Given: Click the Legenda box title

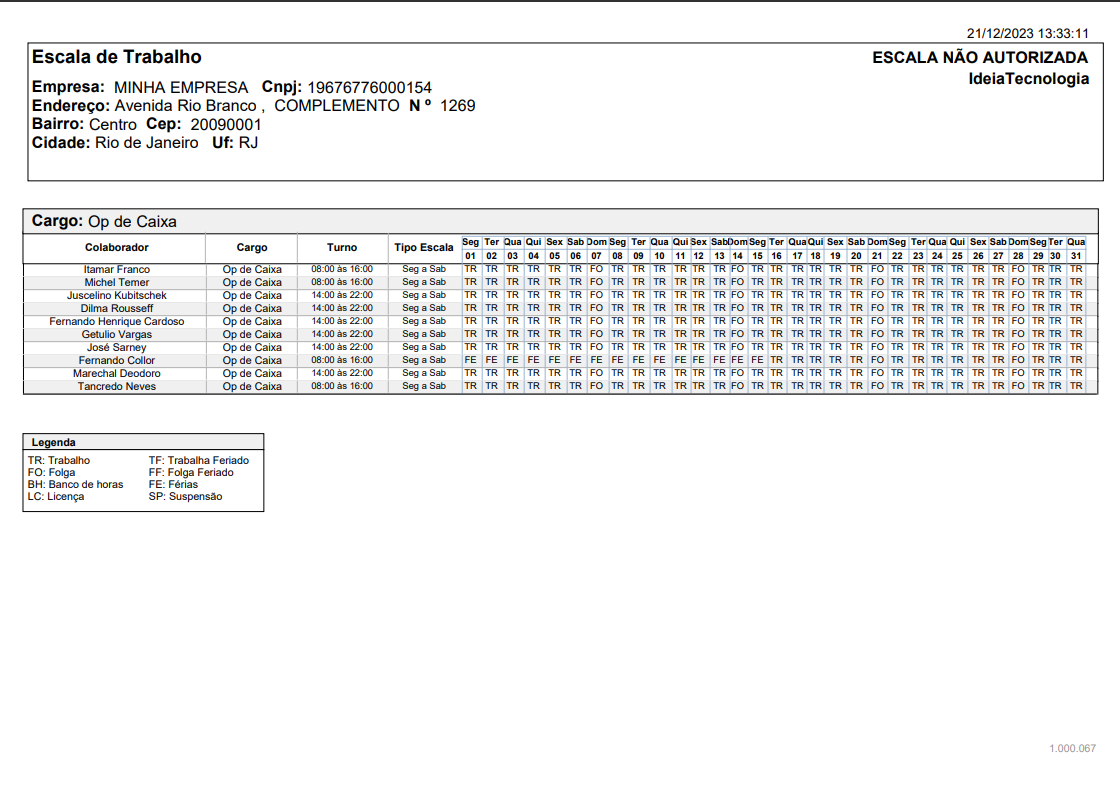Looking at the screenshot, I should coord(53,442).
